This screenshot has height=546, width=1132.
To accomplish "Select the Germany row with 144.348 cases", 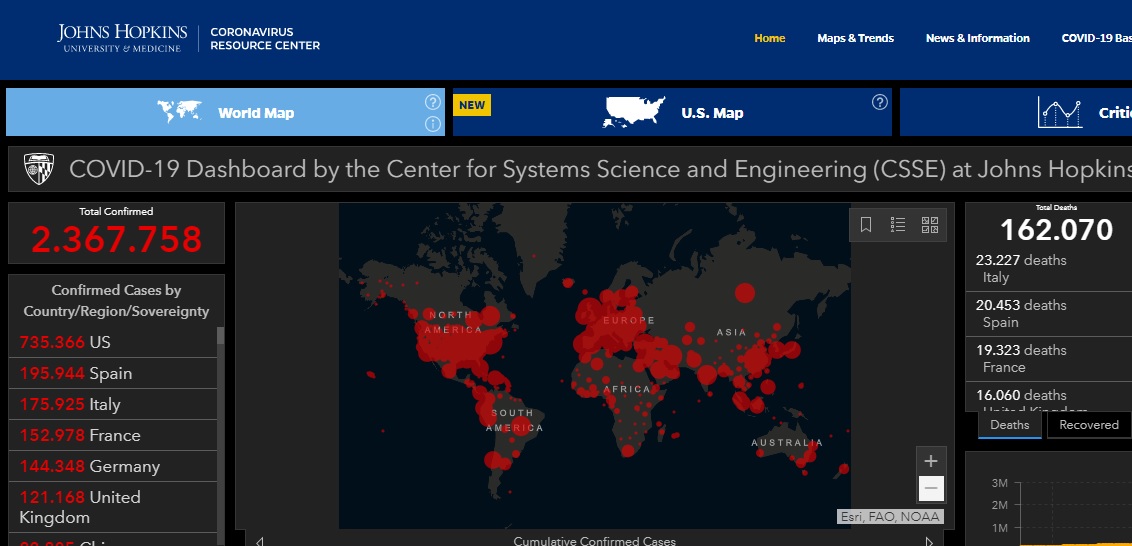I will tap(113, 467).
